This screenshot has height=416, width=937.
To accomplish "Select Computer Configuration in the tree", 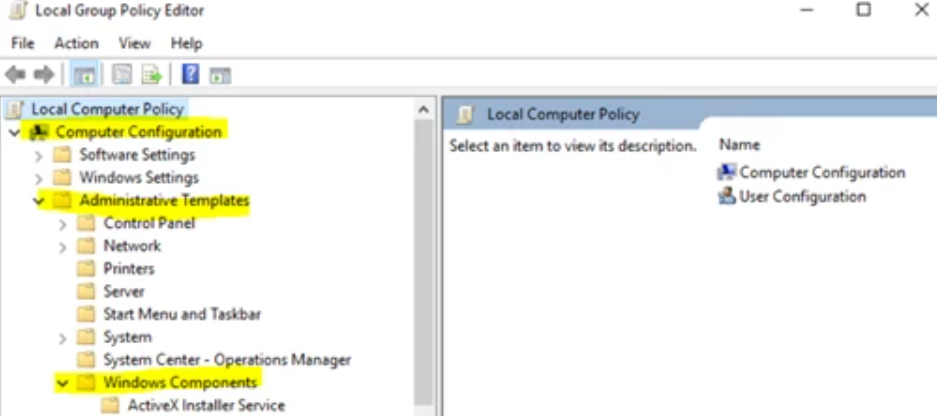I will (139, 132).
